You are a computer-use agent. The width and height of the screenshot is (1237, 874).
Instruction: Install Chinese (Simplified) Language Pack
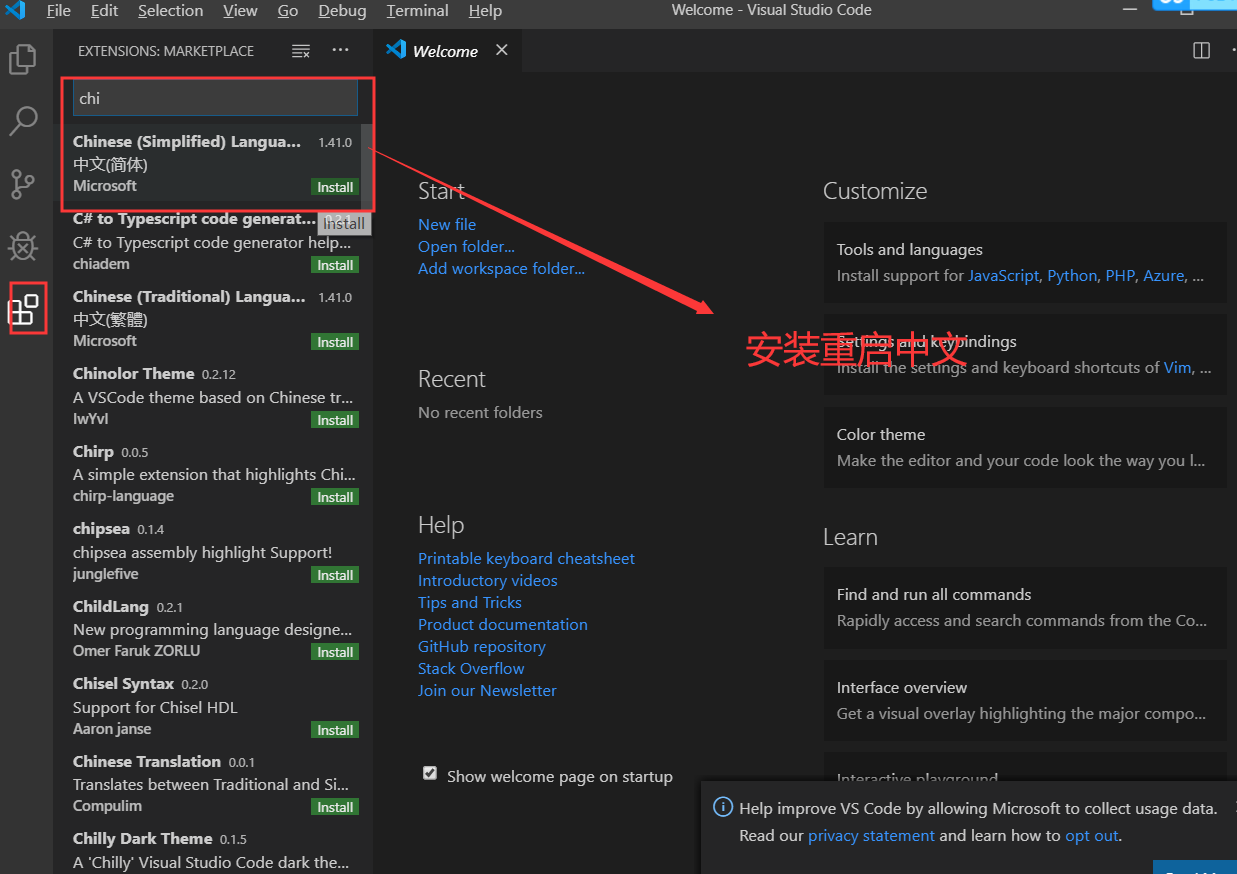pyautogui.click(x=335, y=187)
